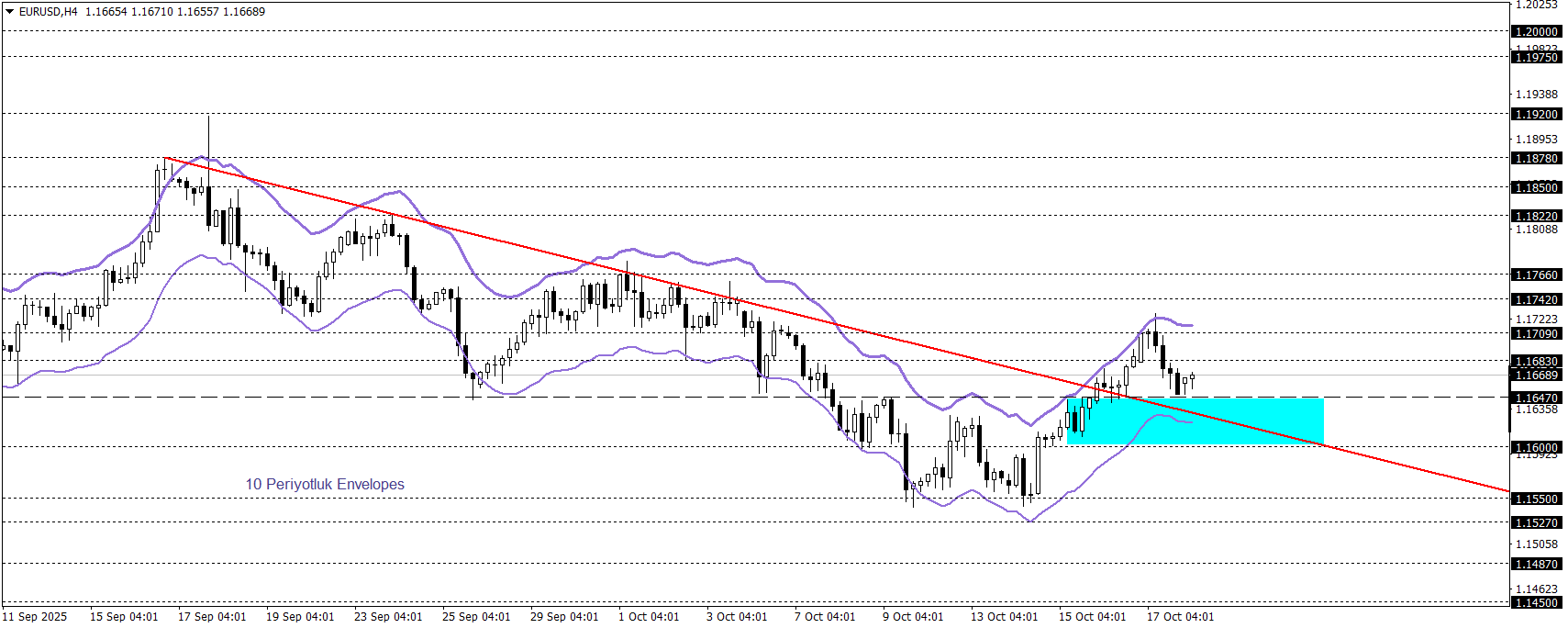This screenshot has width=1568, height=628.
Task: Click the 25 Sep 04:01 time label
Action: 476,616
